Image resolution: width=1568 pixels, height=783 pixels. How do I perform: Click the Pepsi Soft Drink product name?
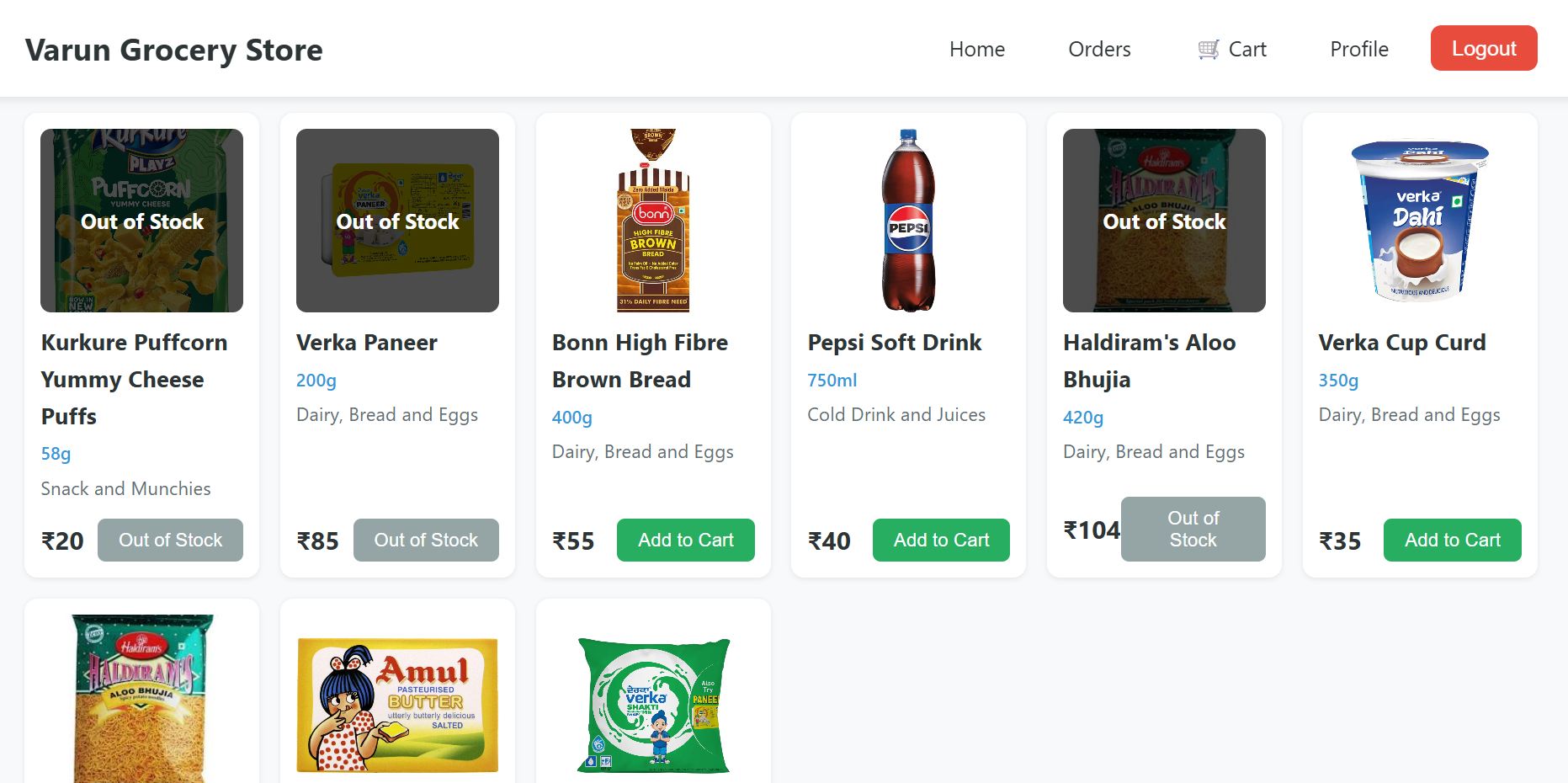click(894, 343)
